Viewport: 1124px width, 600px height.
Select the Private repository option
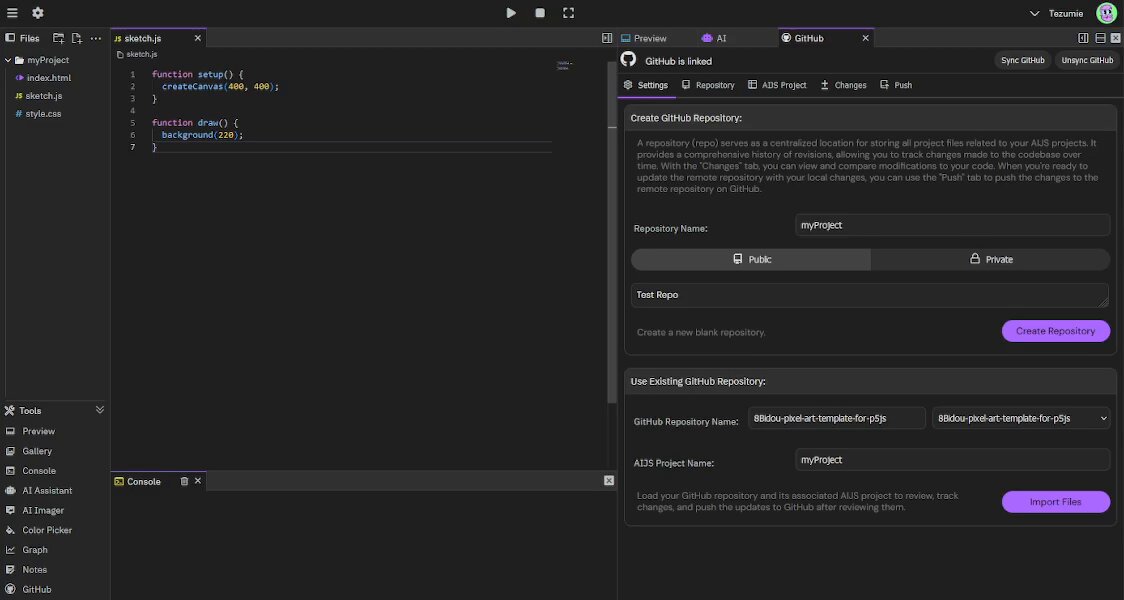tap(991, 259)
